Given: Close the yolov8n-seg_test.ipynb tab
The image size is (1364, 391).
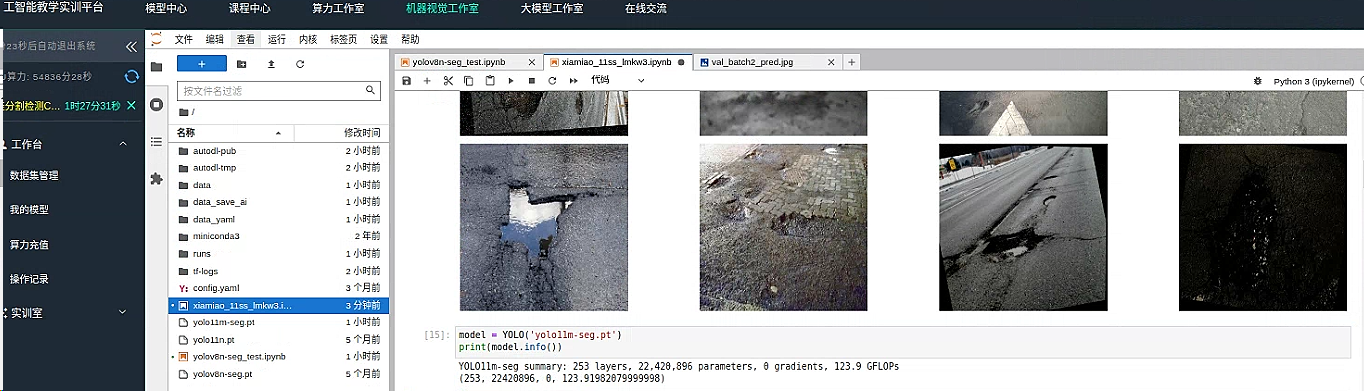Looking at the screenshot, I should tap(531, 62).
